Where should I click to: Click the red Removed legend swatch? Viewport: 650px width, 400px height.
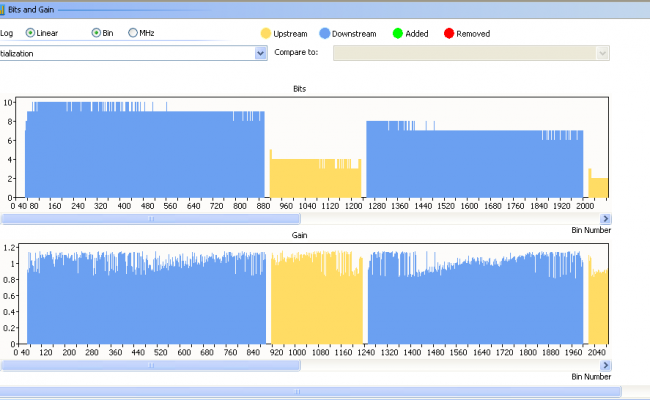pyautogui.click(x=449, y=34)
